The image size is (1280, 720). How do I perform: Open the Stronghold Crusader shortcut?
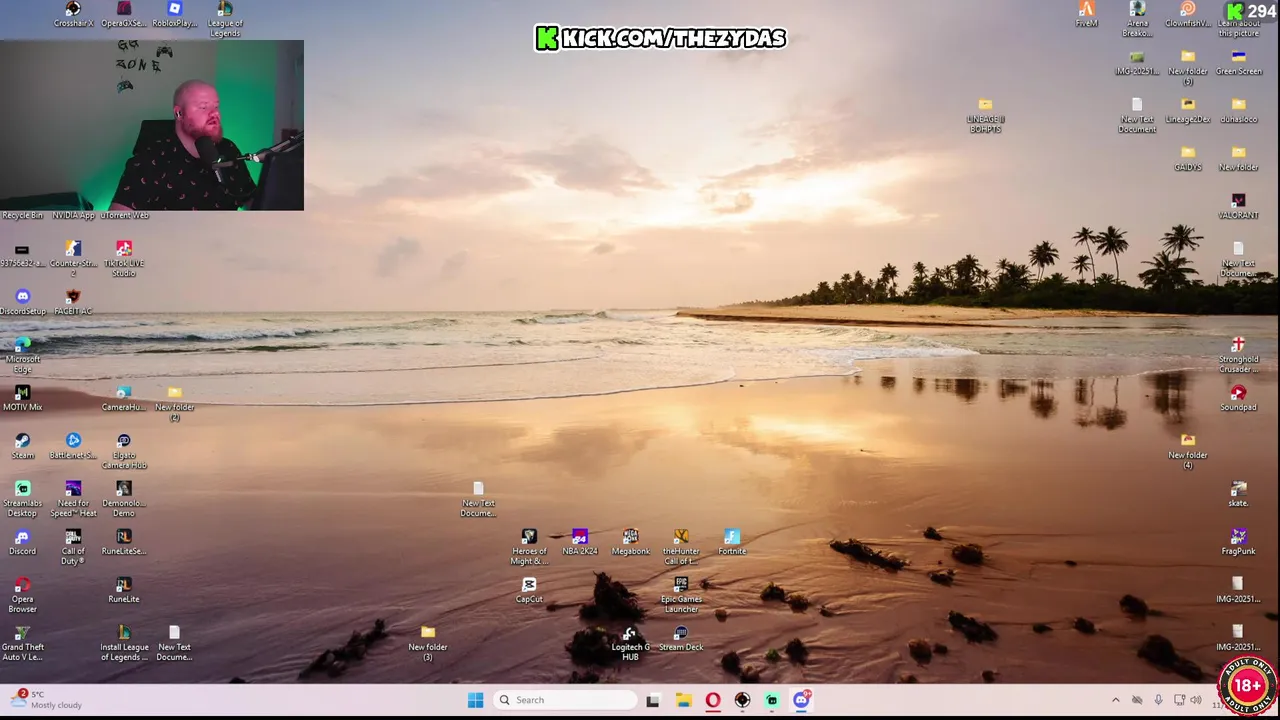pos(1239,354)
